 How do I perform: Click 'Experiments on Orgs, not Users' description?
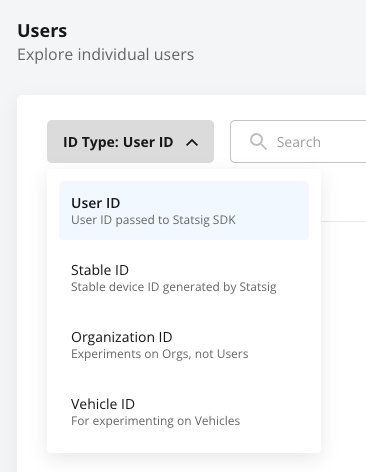160,354
